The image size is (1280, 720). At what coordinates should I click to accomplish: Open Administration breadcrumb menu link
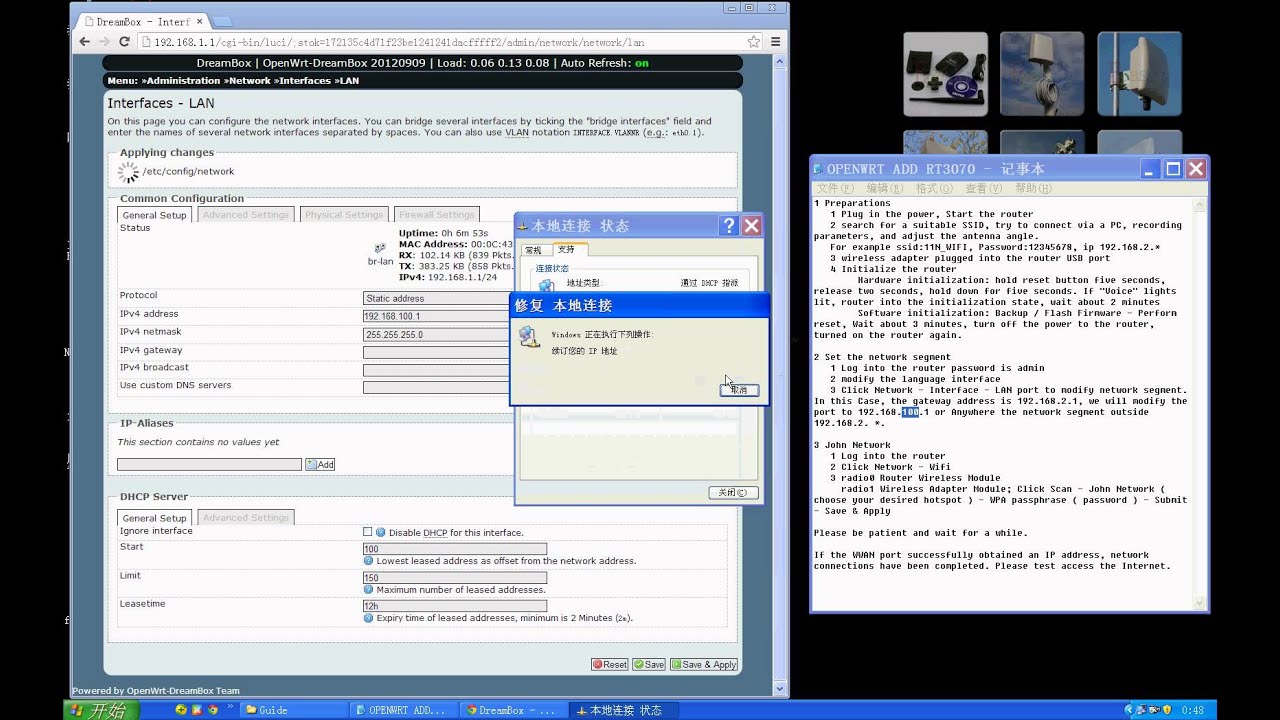181,81
